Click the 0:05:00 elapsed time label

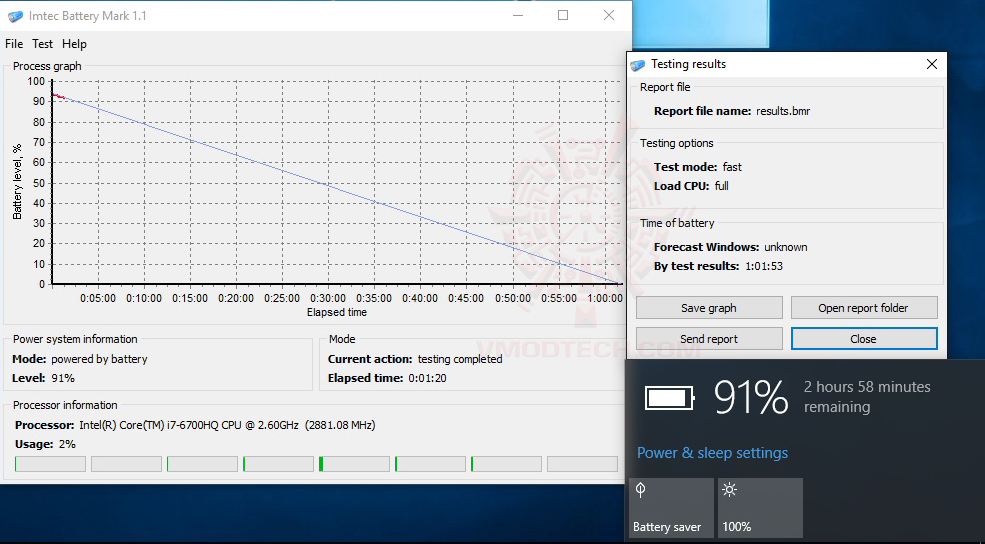click(x=98, y=298)
